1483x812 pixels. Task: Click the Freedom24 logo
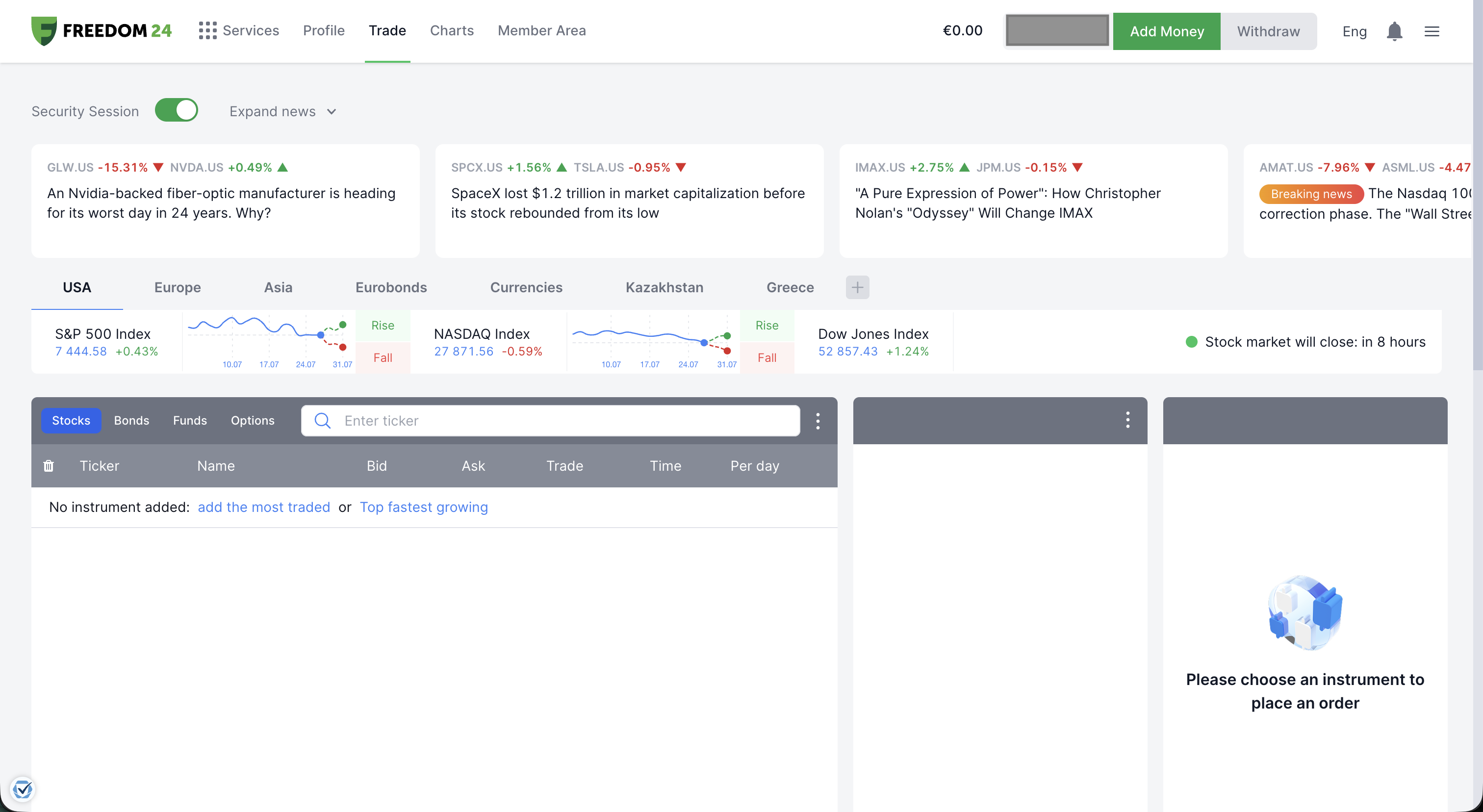[x=102, y=30]
